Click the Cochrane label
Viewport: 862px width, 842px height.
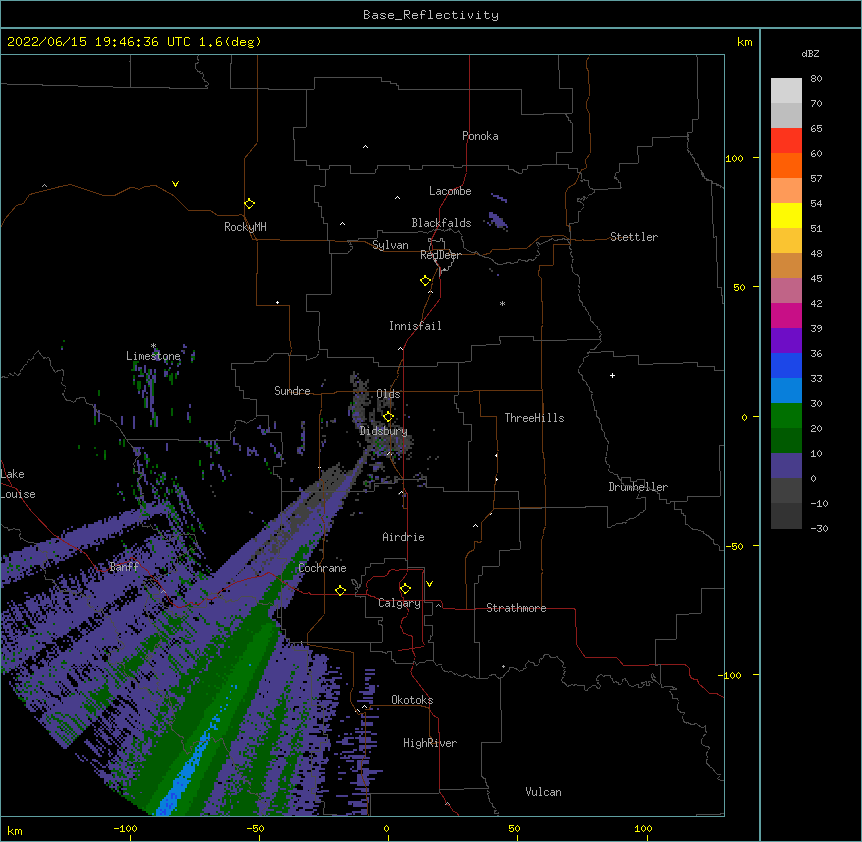pos(322,568)
